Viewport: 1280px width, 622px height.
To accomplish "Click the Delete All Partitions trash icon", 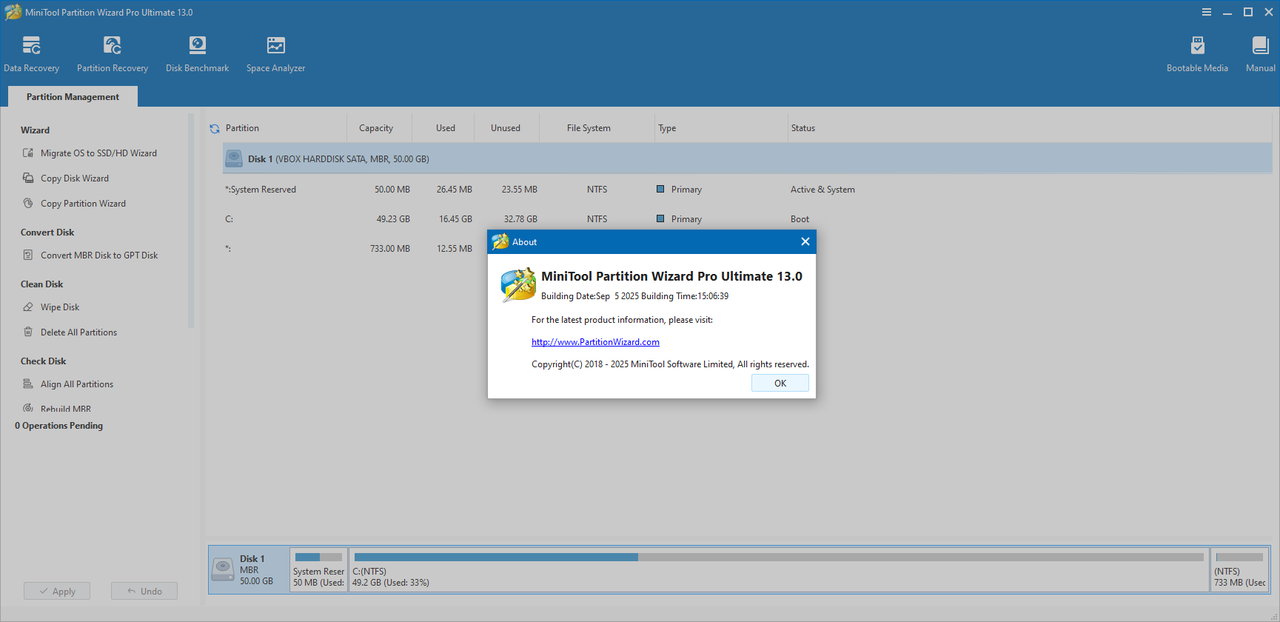I will pyautogui.click(x=29, y=332).
